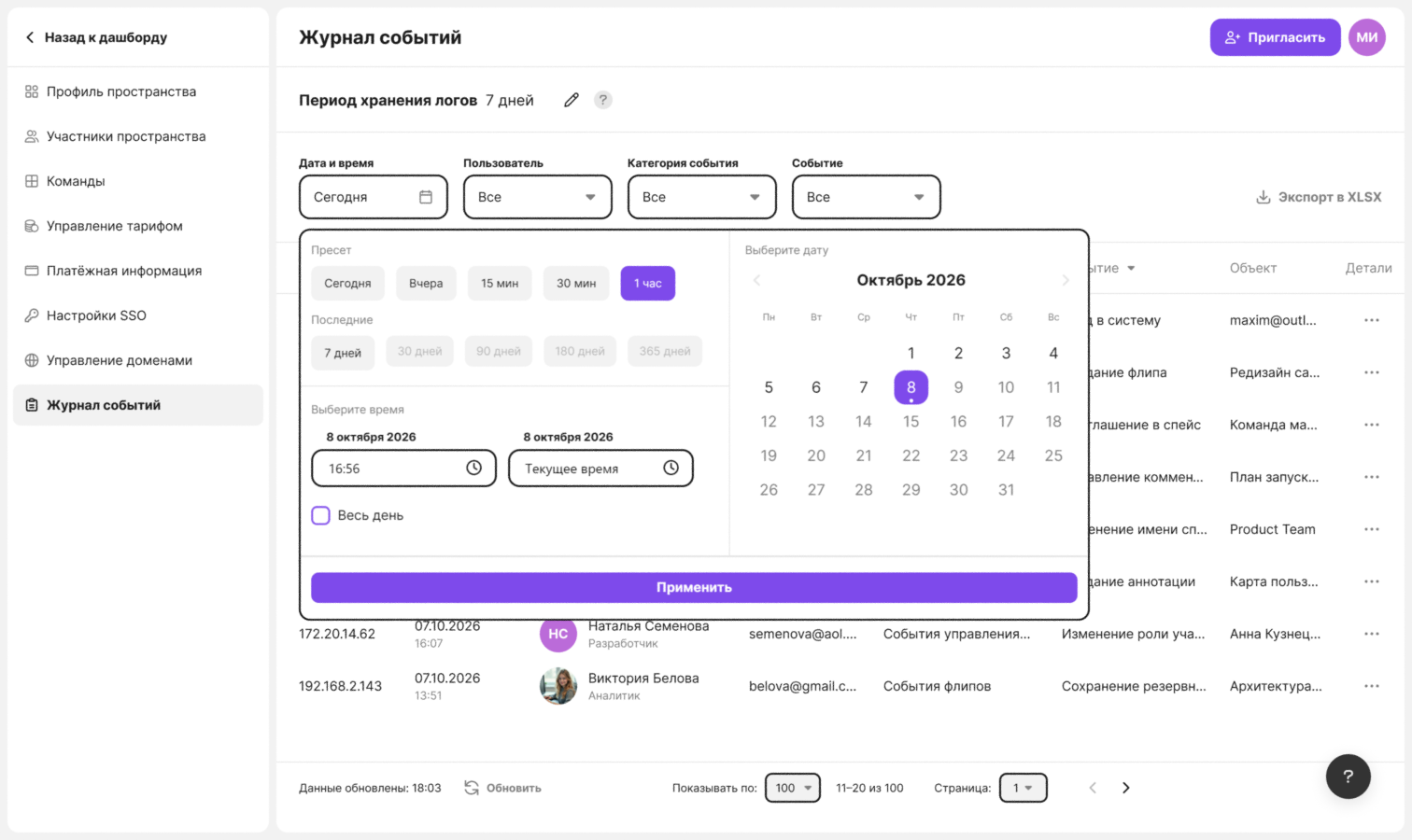Screen dimensions: 1412x840
Task: Open the details menu for the Product Team row
Action: [1371, 529]
